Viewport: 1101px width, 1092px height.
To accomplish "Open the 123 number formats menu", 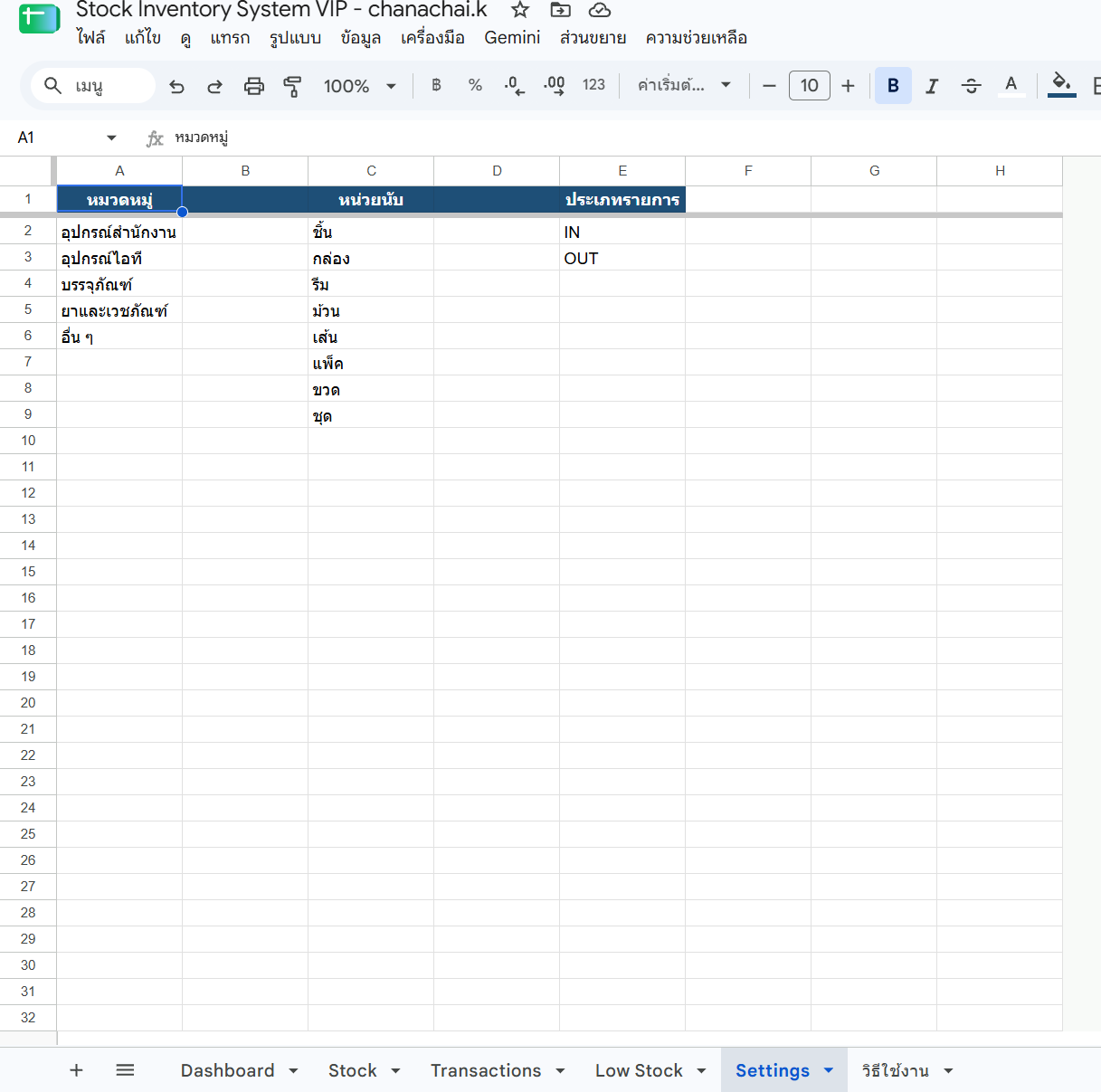I will [593, 85].
